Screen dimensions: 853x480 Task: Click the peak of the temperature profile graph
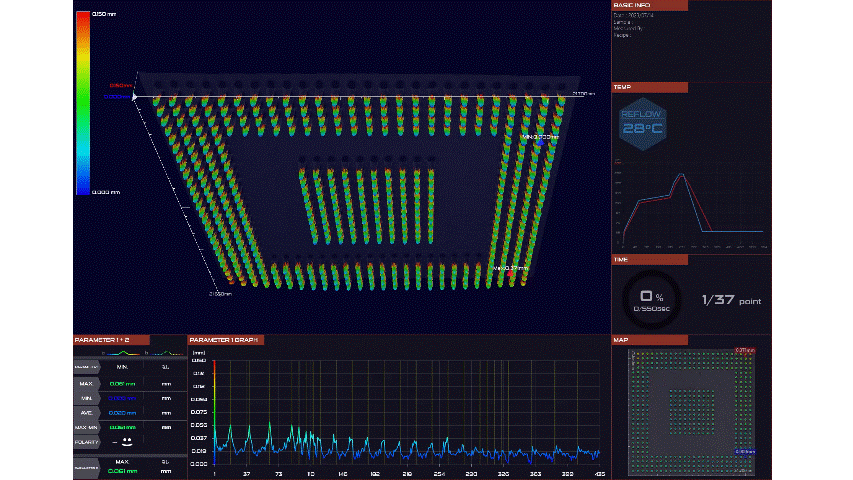tap(681, 174)
